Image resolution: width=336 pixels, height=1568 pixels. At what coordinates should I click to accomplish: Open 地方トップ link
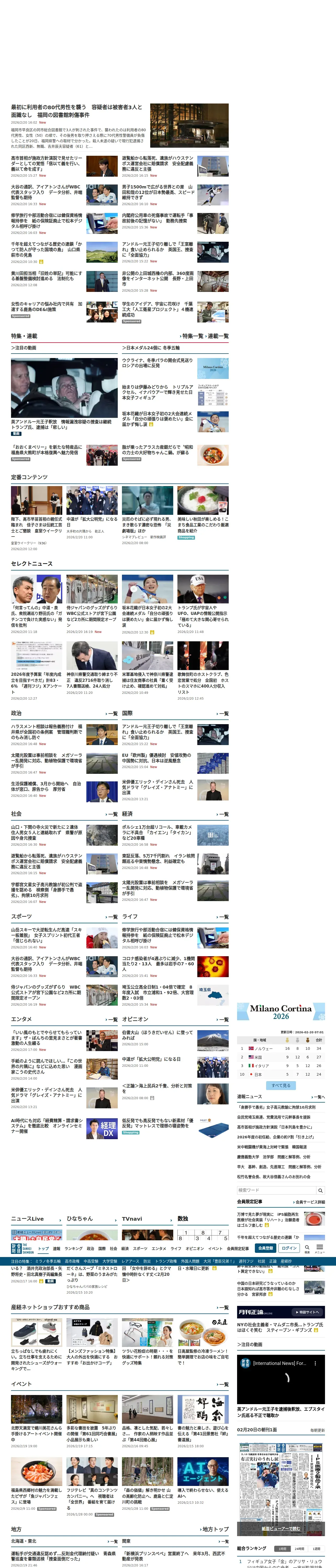pos(215,1529)
